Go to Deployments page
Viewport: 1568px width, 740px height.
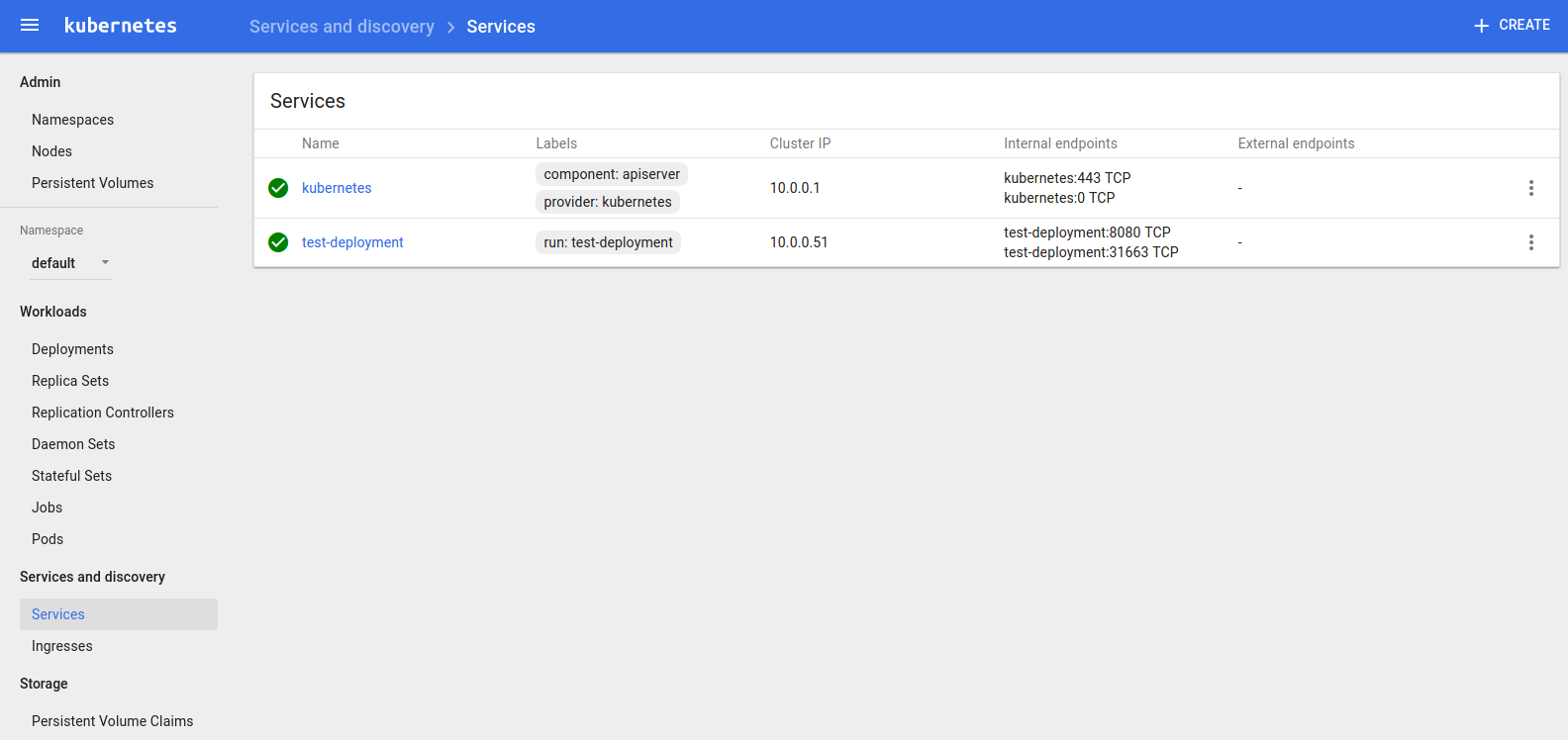click(x=72, y=349)
